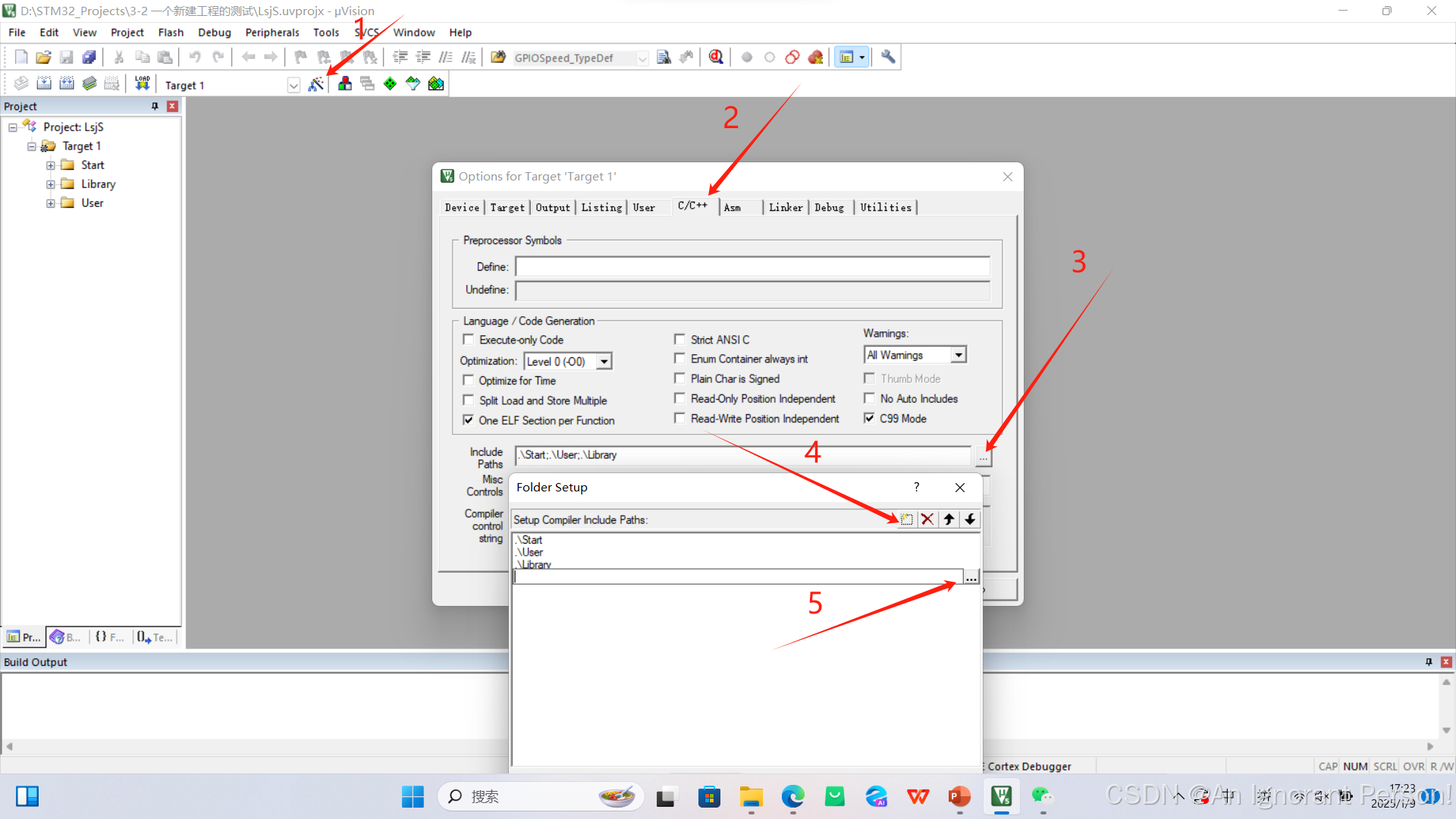Click the Define input field
Viewport: 1456px width, 819px height.
(752, 267)
